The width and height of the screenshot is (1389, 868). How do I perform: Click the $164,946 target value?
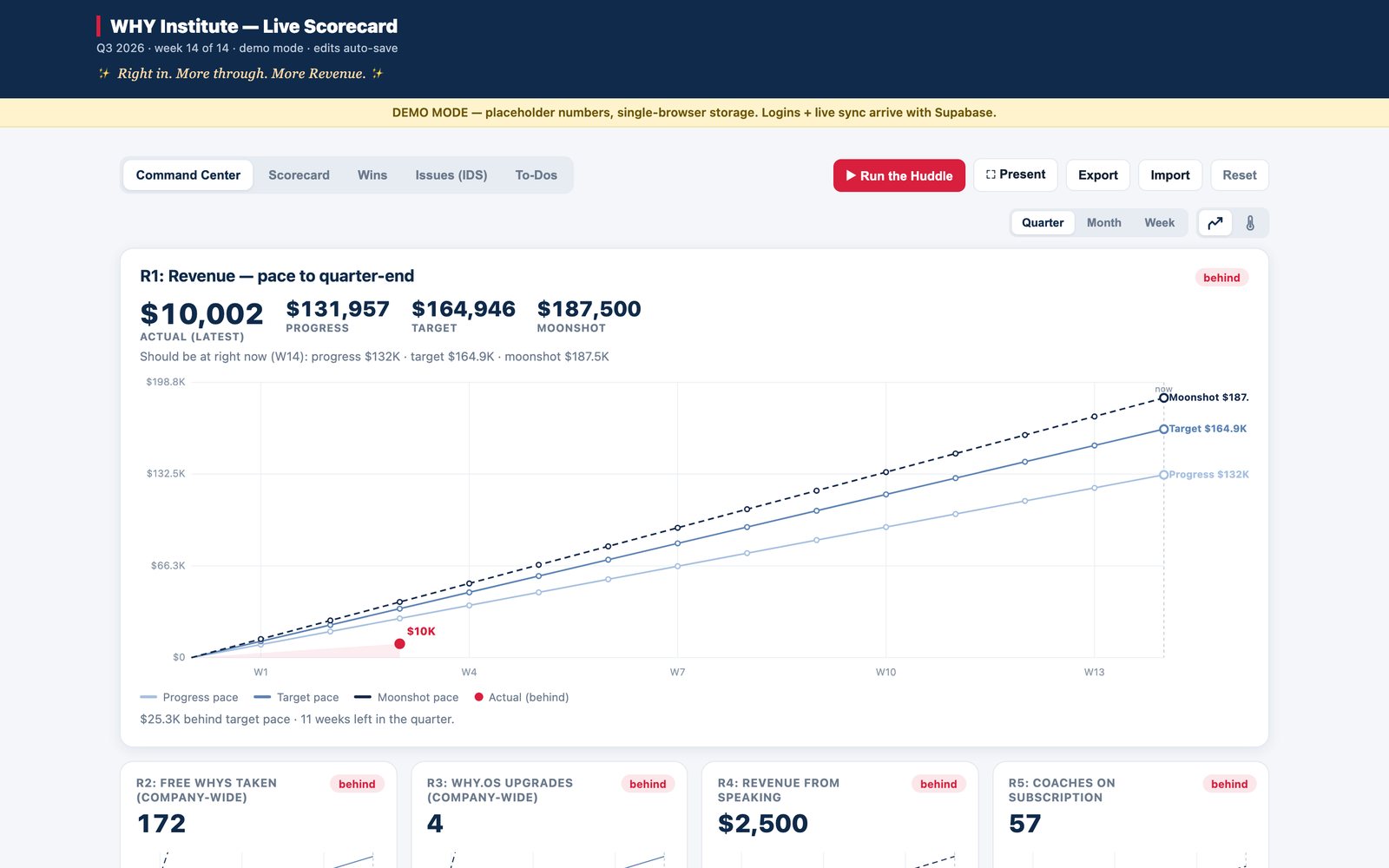[x=464, y=309]
